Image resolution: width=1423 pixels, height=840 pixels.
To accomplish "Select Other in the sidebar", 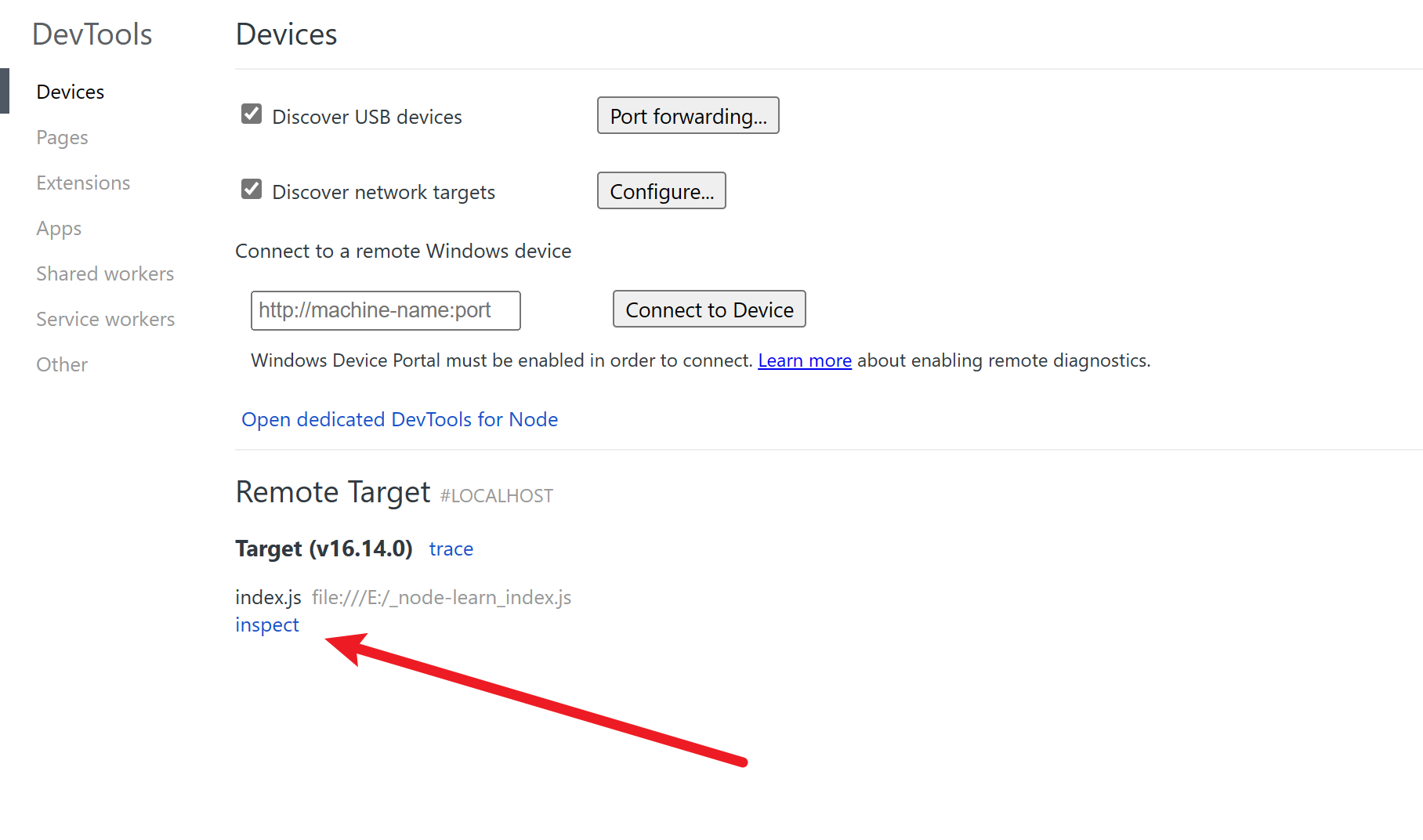I will tap(62, 364).
